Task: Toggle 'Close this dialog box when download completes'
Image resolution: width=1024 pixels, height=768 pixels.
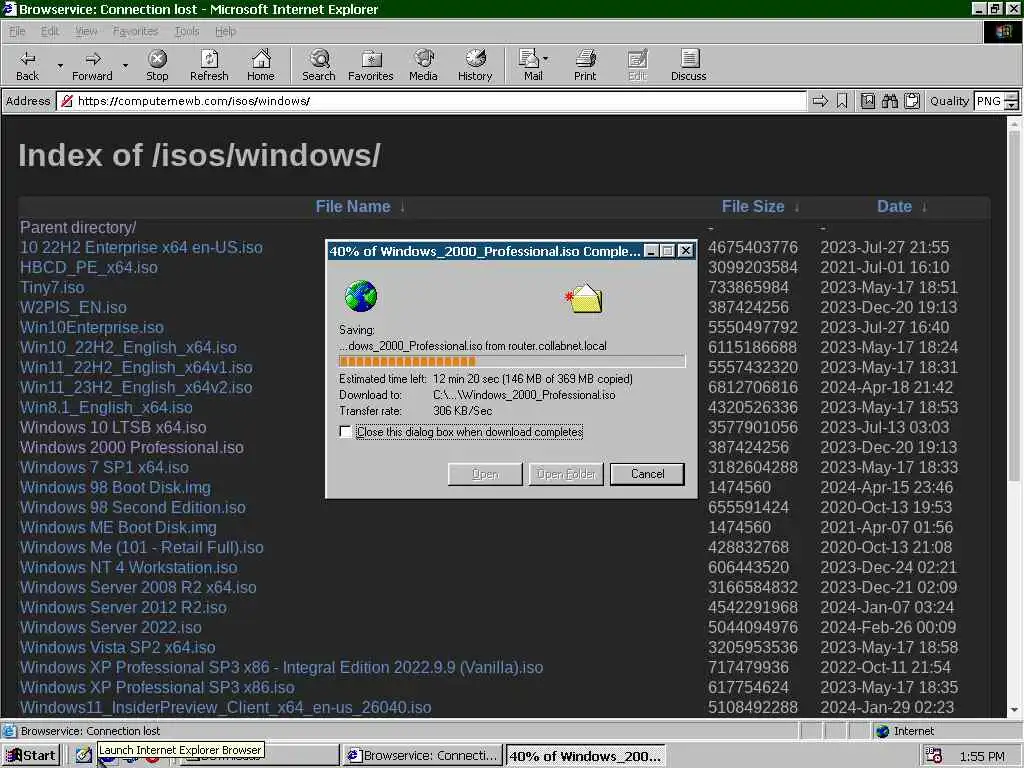Action: pyautogui.click(x=345, y=432)
